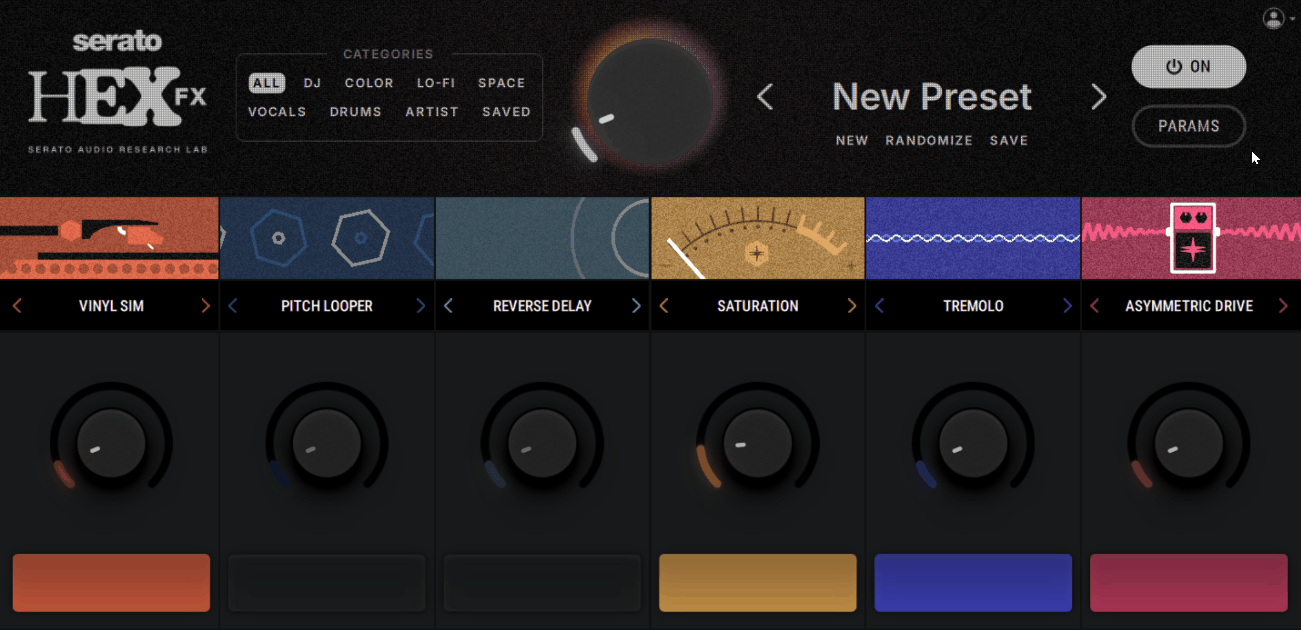
Task: Next effect arrow on Vinyl Sim slot
Action: (205, 306)
